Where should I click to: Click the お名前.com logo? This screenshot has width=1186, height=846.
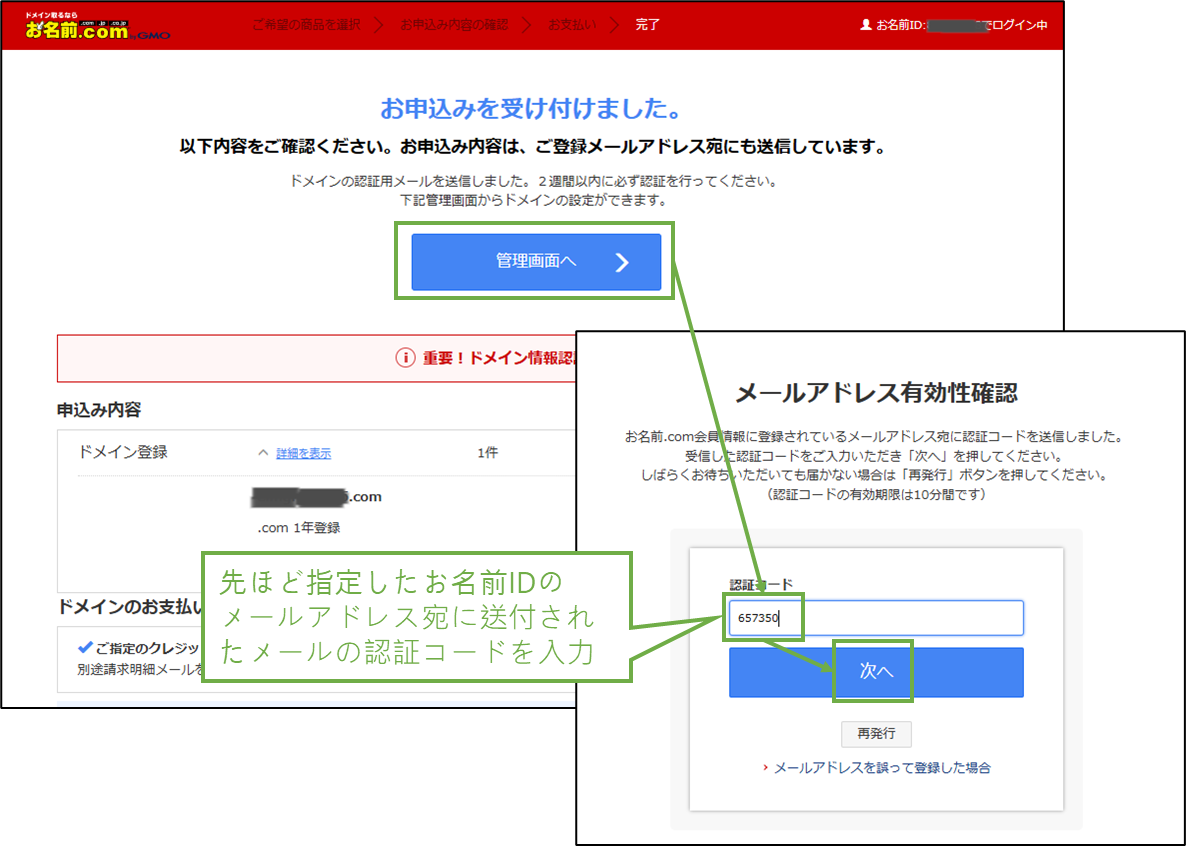coord(97,26)
